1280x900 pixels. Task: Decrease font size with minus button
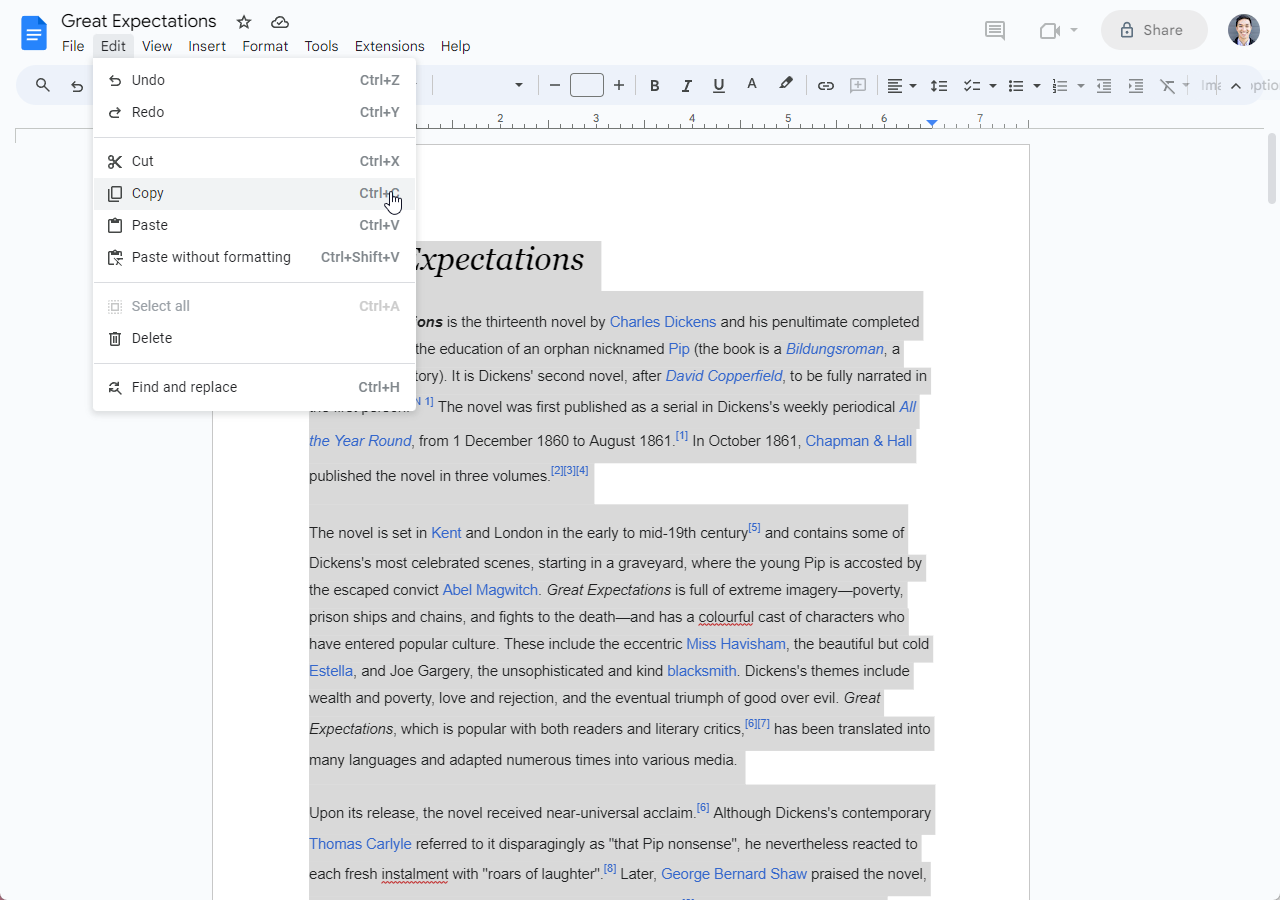[x=555, y=86]
